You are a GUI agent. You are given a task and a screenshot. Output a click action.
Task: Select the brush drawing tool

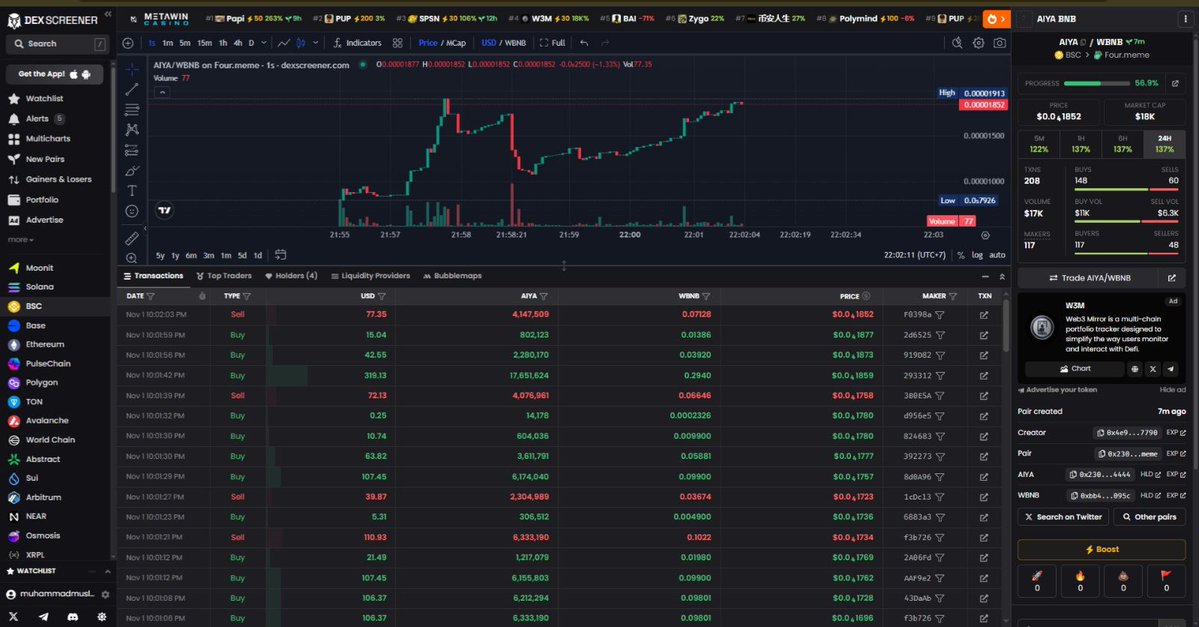(132, 171)
